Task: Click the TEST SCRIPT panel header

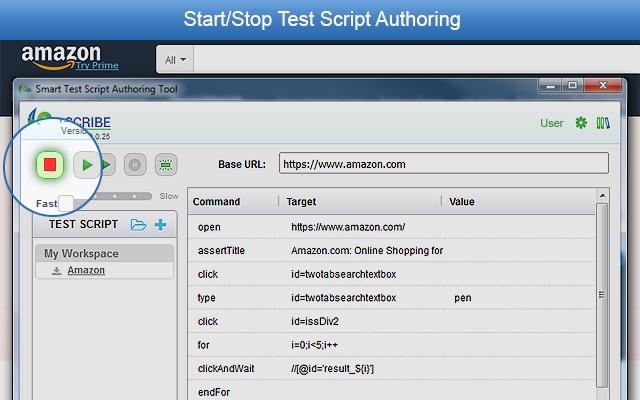Action: [x=83, y=224]
